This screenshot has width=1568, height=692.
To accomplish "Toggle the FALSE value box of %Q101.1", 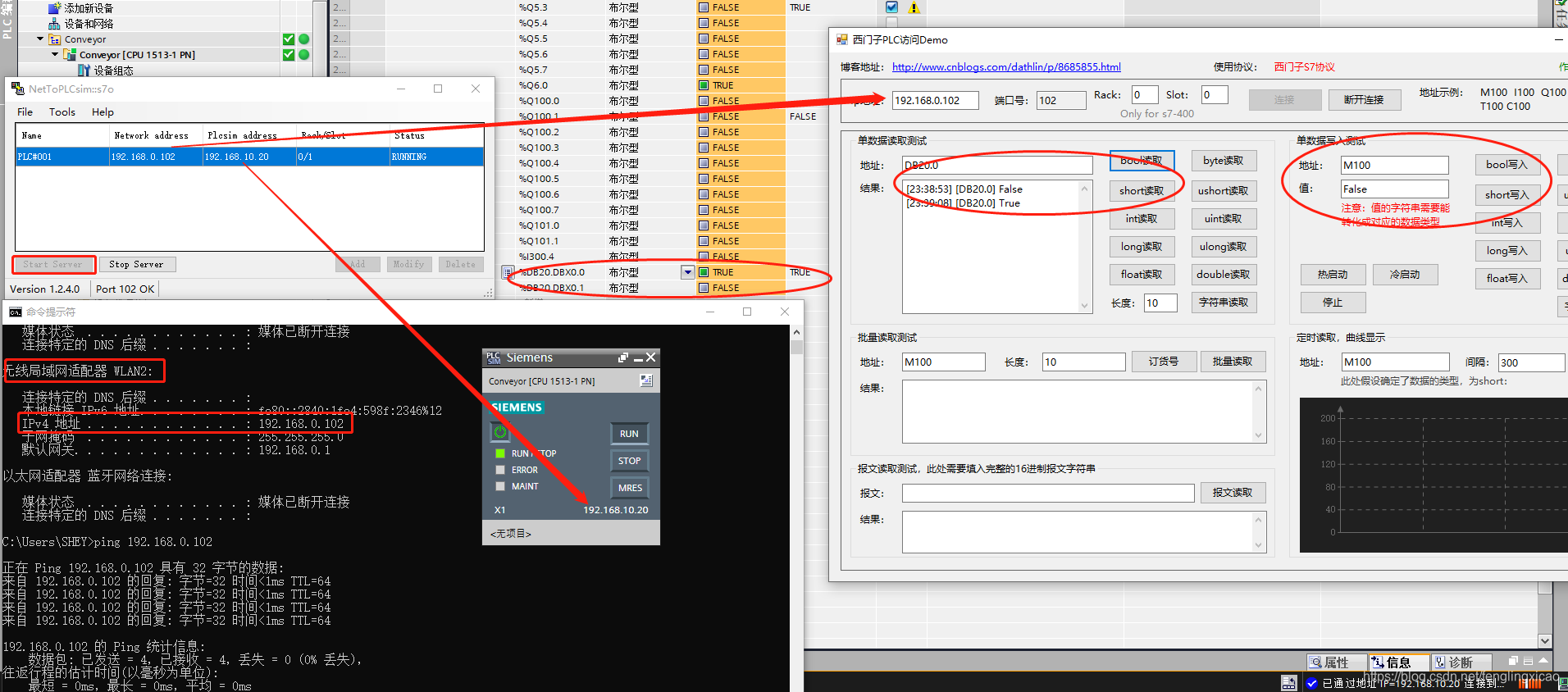I will (x=704, y=241).
